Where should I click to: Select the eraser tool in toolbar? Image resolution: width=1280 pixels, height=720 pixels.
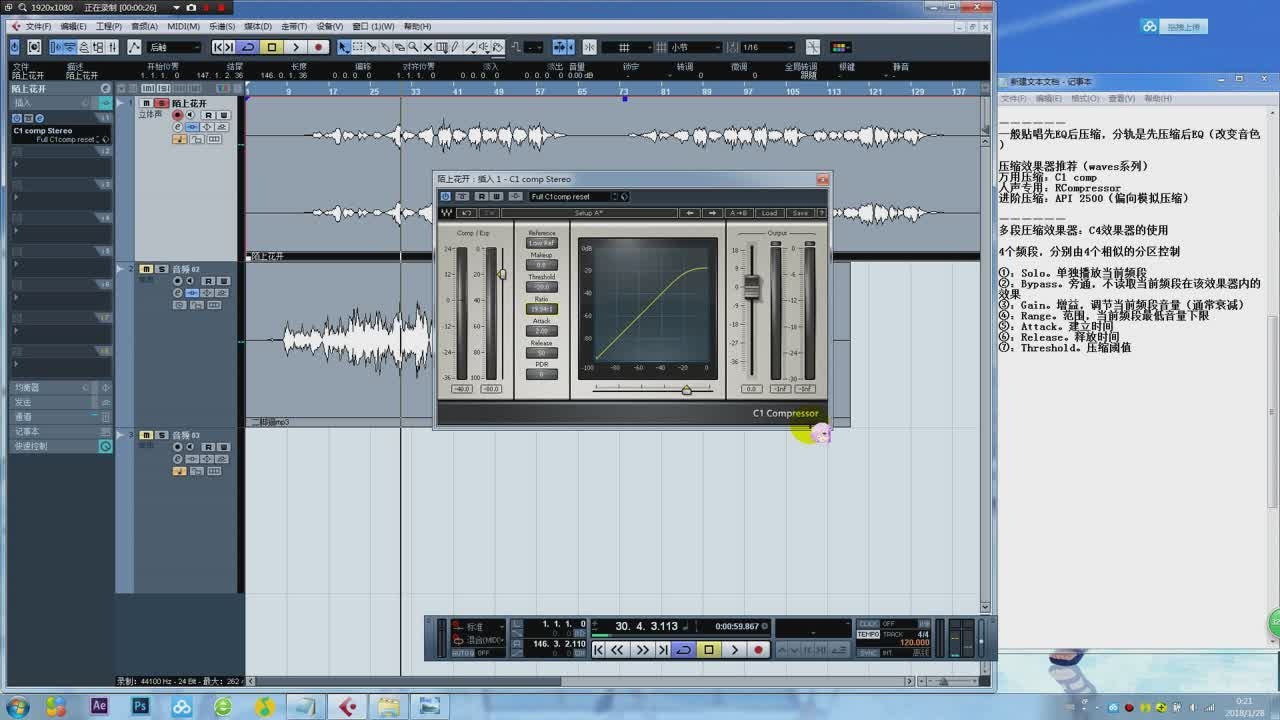[399, 47]
